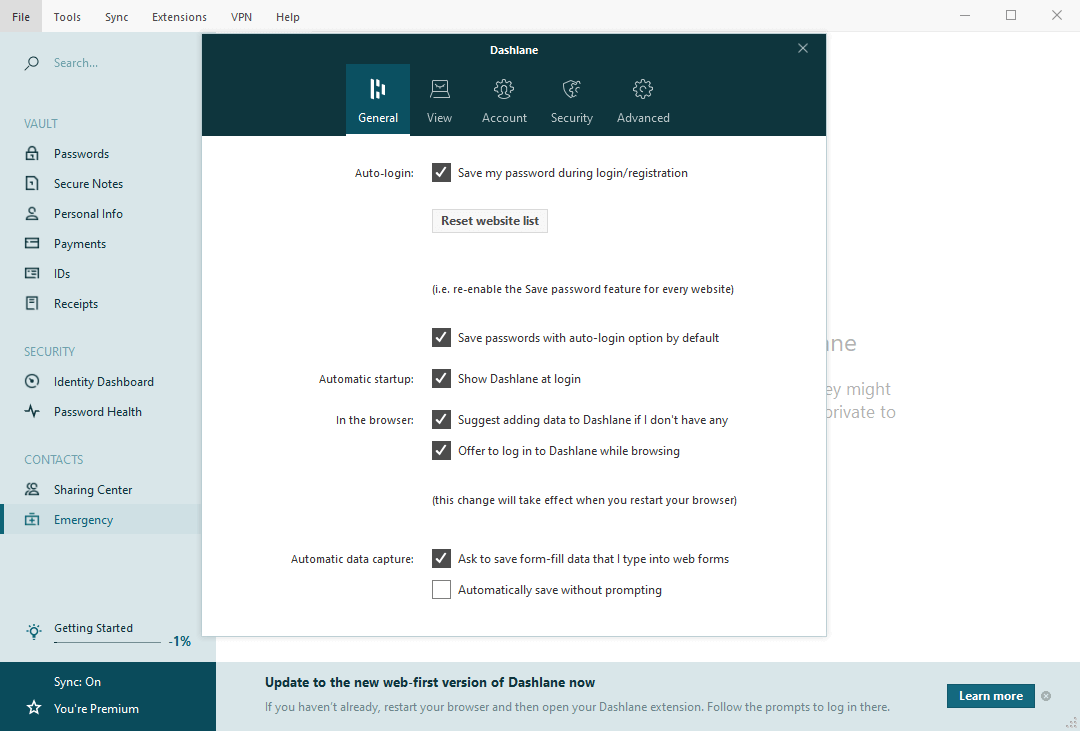Click the Personal Info person icon

point(32,214)
